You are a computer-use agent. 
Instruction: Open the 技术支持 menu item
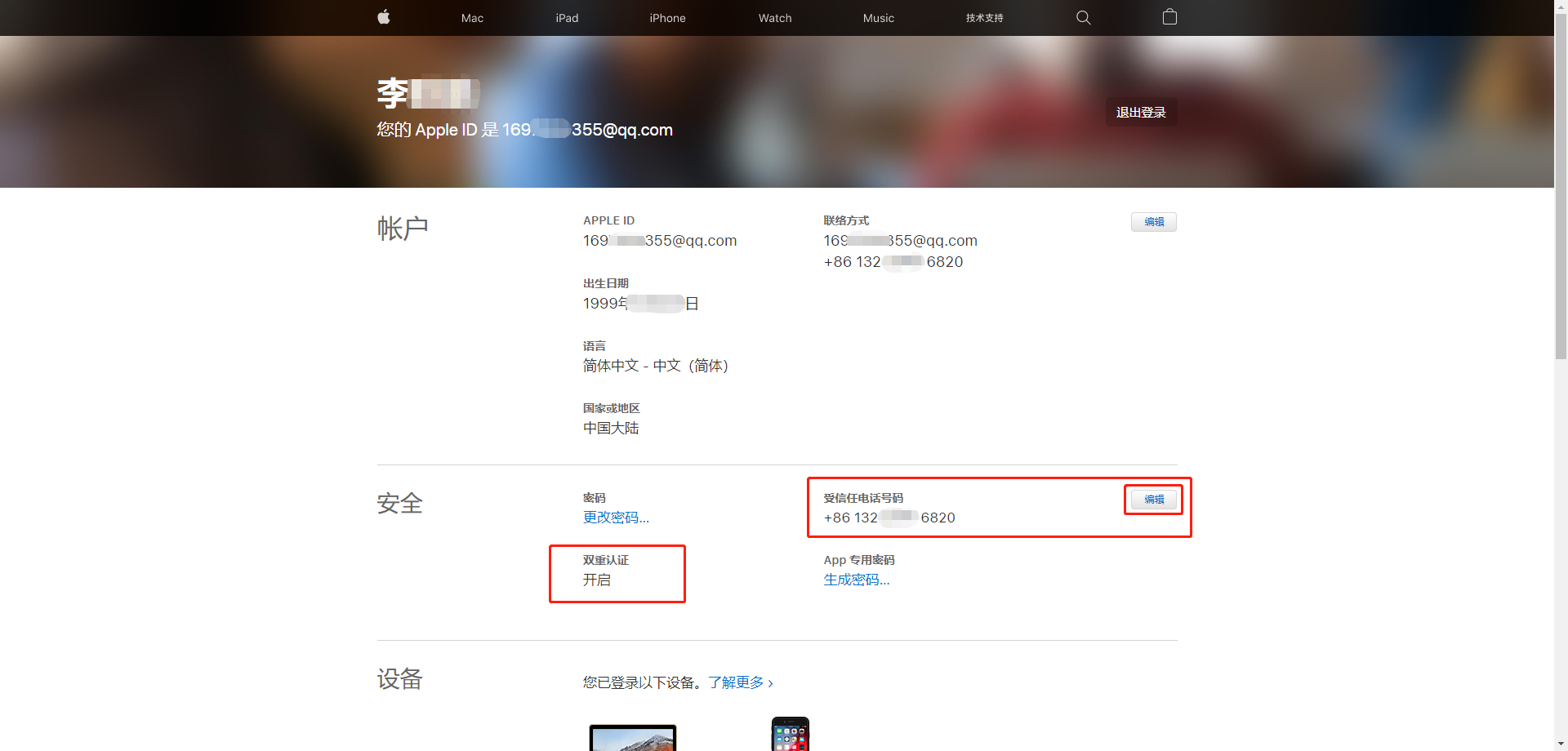click(984, 18)
